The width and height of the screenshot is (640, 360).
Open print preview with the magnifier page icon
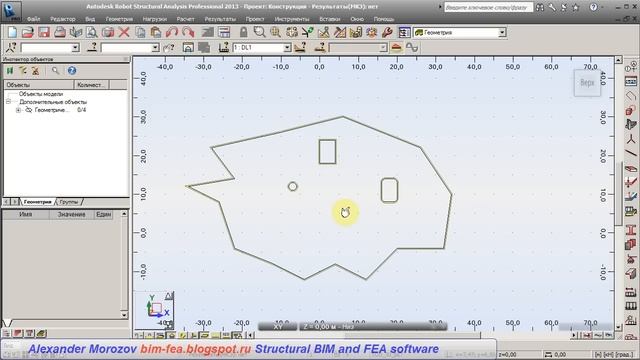click(91, 32)
